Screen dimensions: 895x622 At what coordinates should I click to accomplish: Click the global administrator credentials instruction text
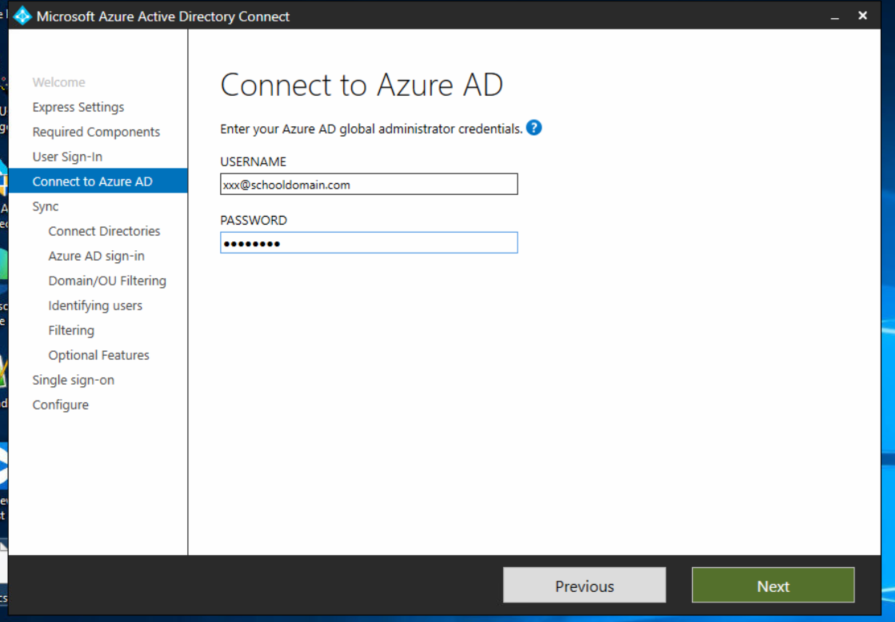(371, 129)
